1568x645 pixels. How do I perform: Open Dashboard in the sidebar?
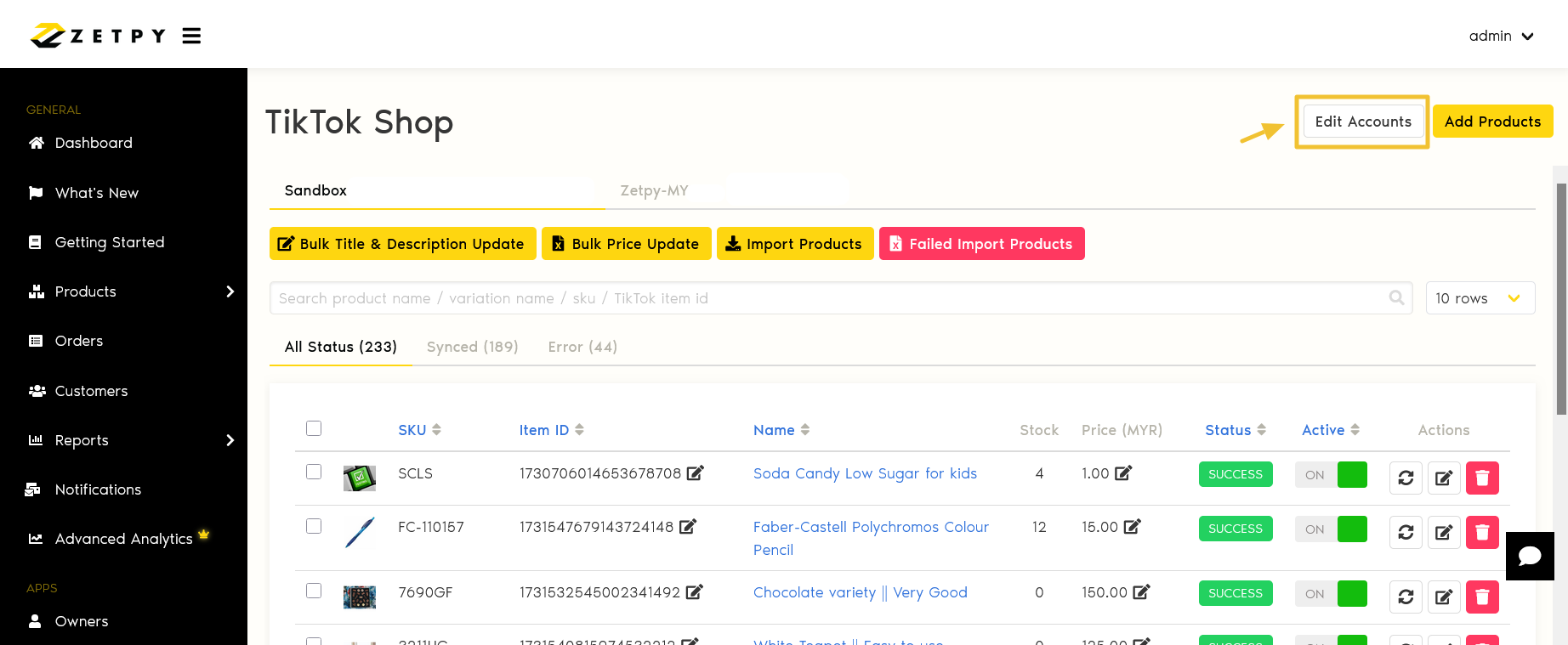point(94,143)
